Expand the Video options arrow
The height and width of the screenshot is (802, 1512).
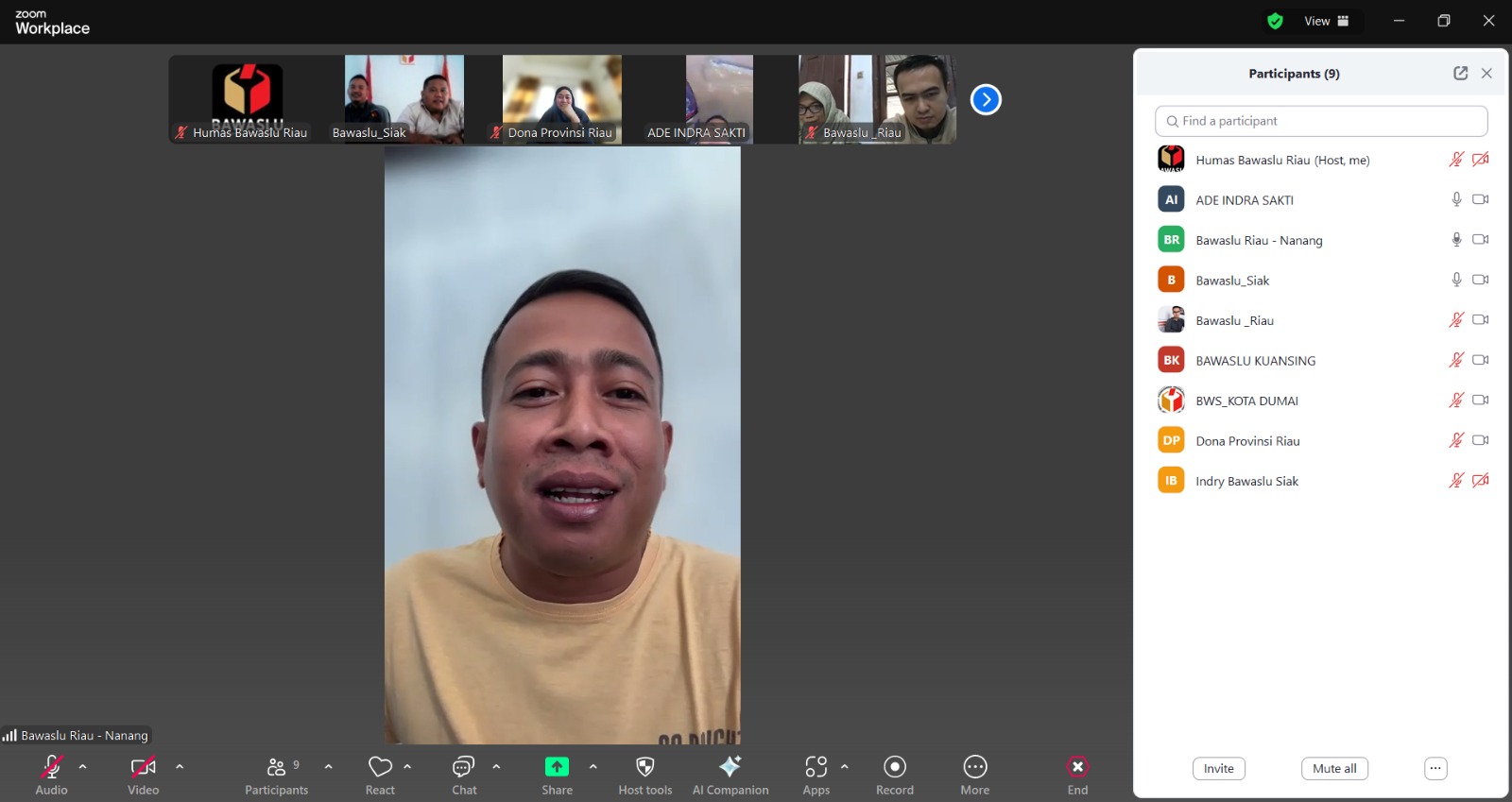180,767
